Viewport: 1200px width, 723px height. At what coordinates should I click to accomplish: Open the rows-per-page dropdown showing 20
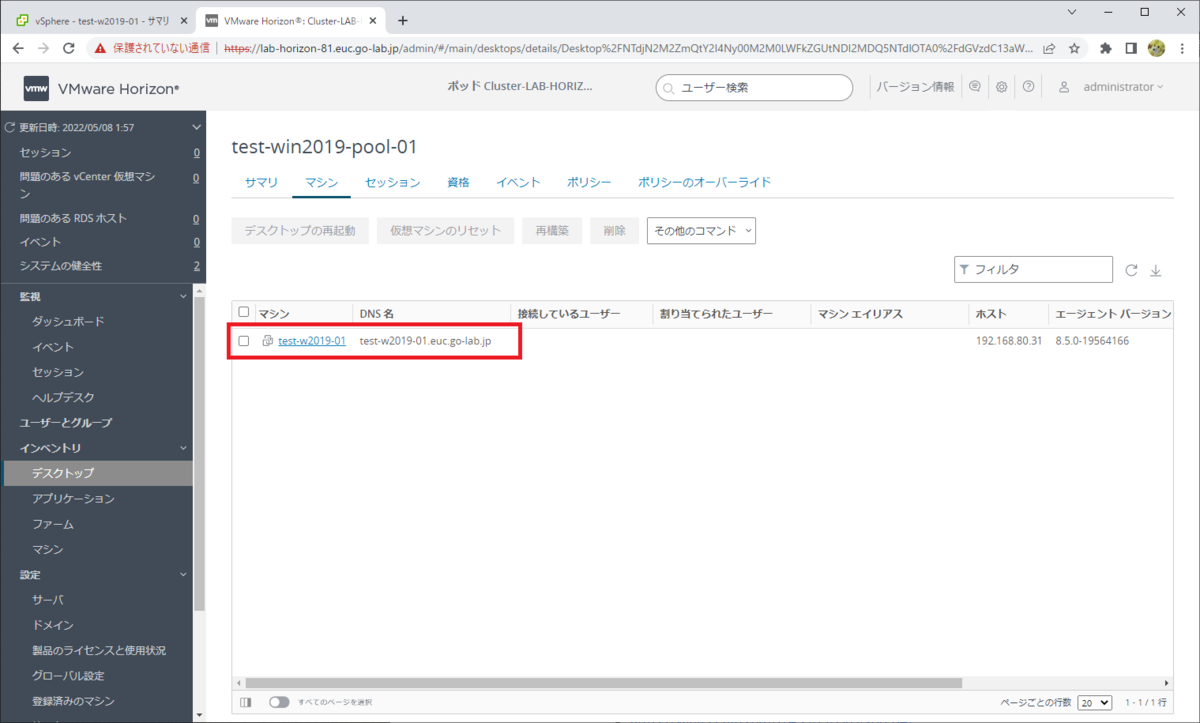tap(1094, 702)
